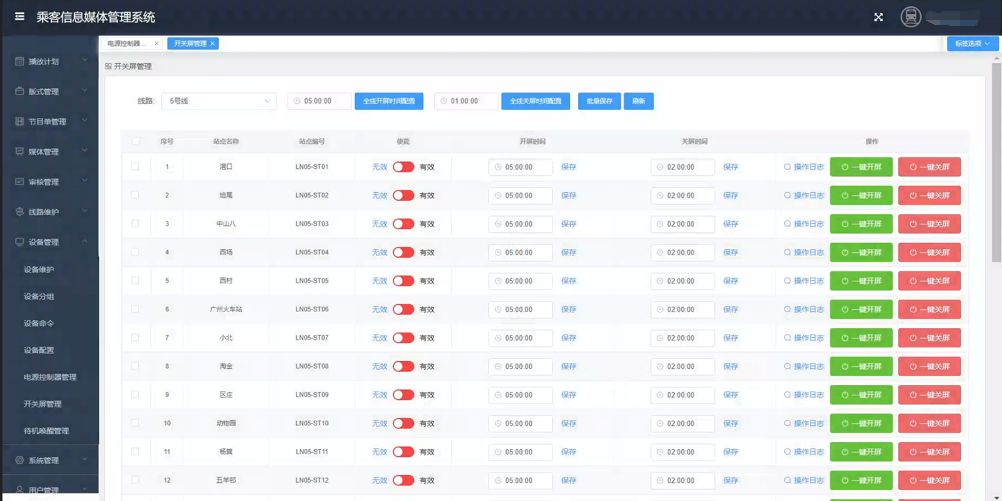Open the train avatar user icon
The height and width of the screenshot is (501, 1002).
[910, 17]
